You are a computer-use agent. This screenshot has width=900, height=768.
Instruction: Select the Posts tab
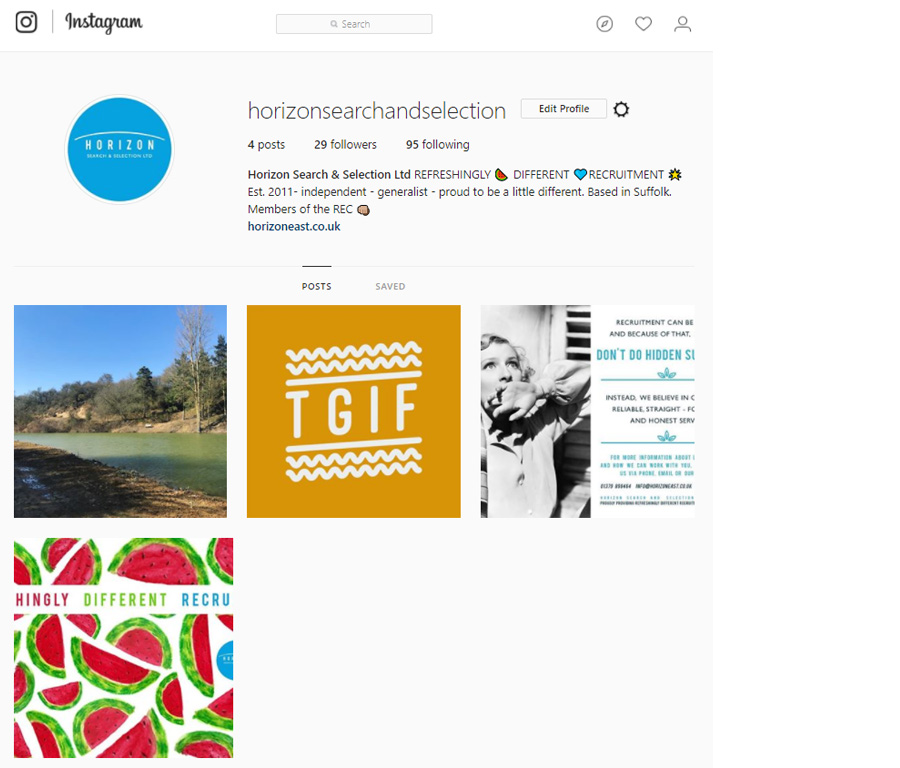[x=317, y=286]
